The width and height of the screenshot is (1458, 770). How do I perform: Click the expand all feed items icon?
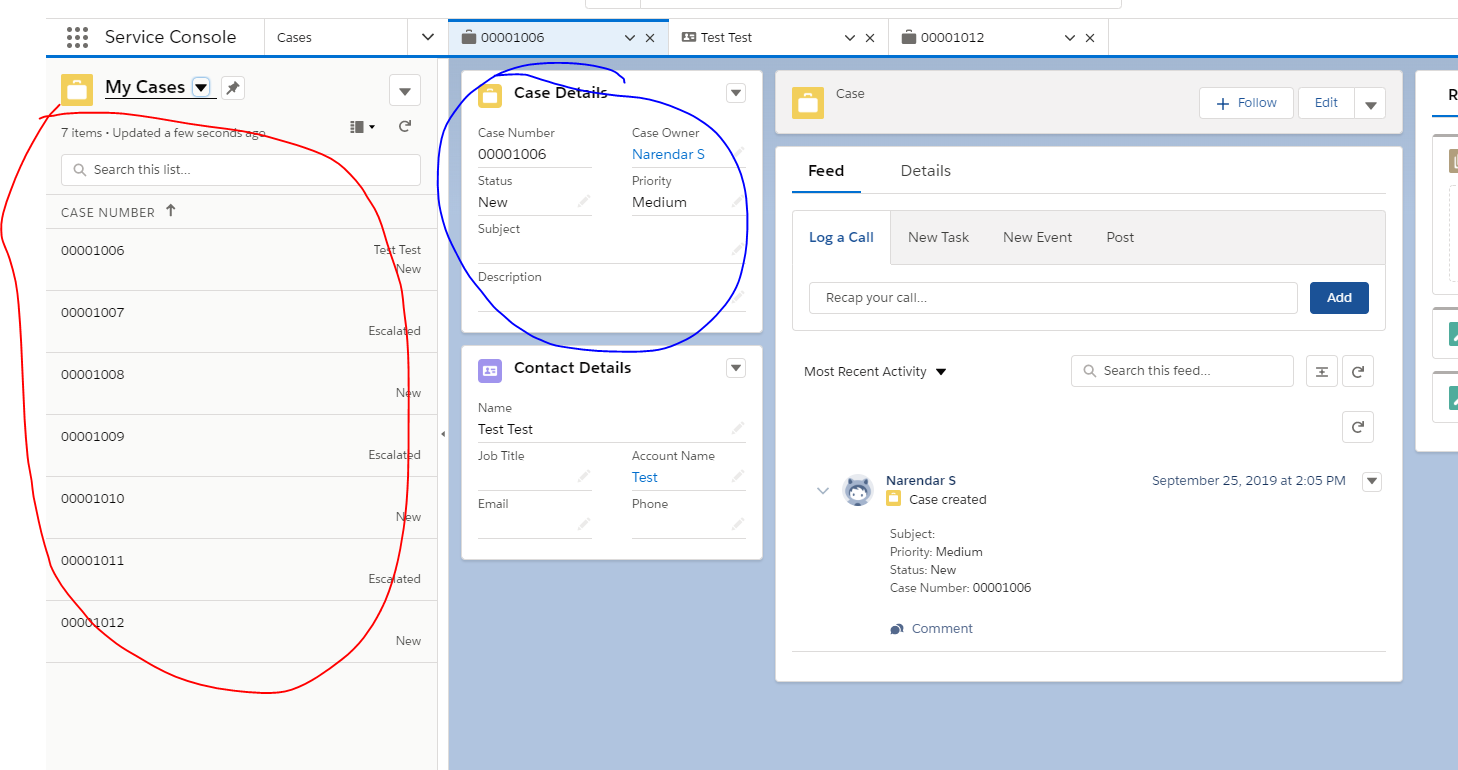pyautogui.click(x=1321, y=371)
